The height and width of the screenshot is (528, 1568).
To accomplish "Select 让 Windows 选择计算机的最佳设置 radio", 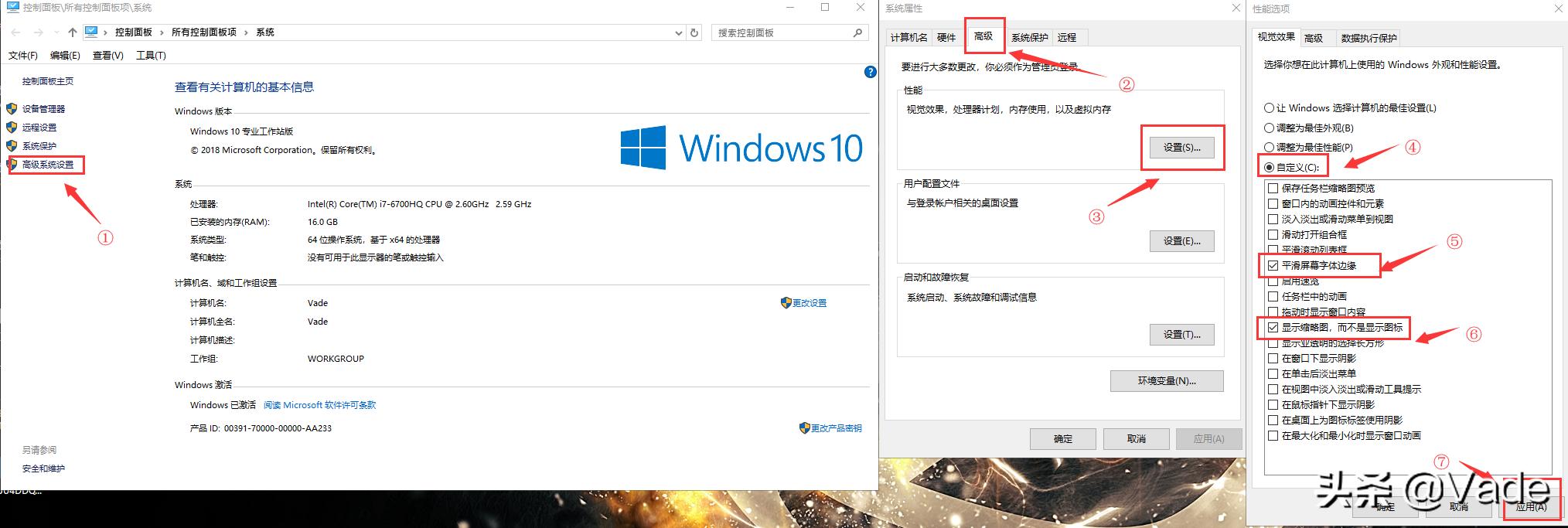I will point(1269,108).
